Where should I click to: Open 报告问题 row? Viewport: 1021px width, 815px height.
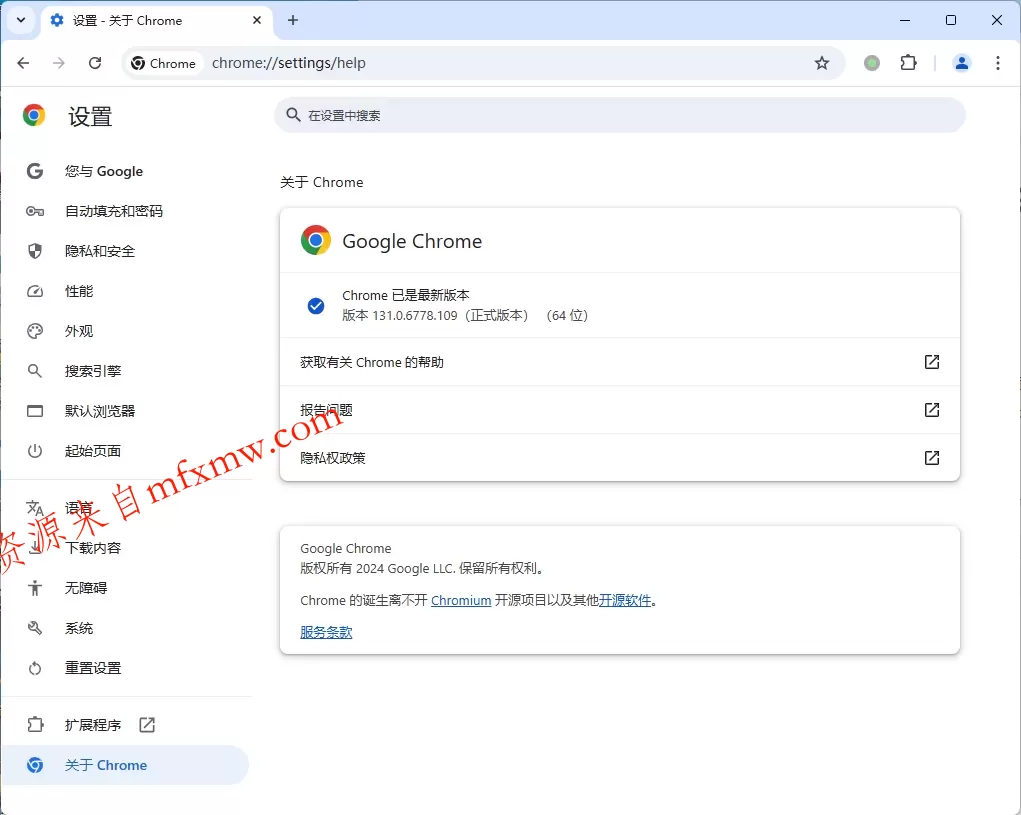click(620, 410)
